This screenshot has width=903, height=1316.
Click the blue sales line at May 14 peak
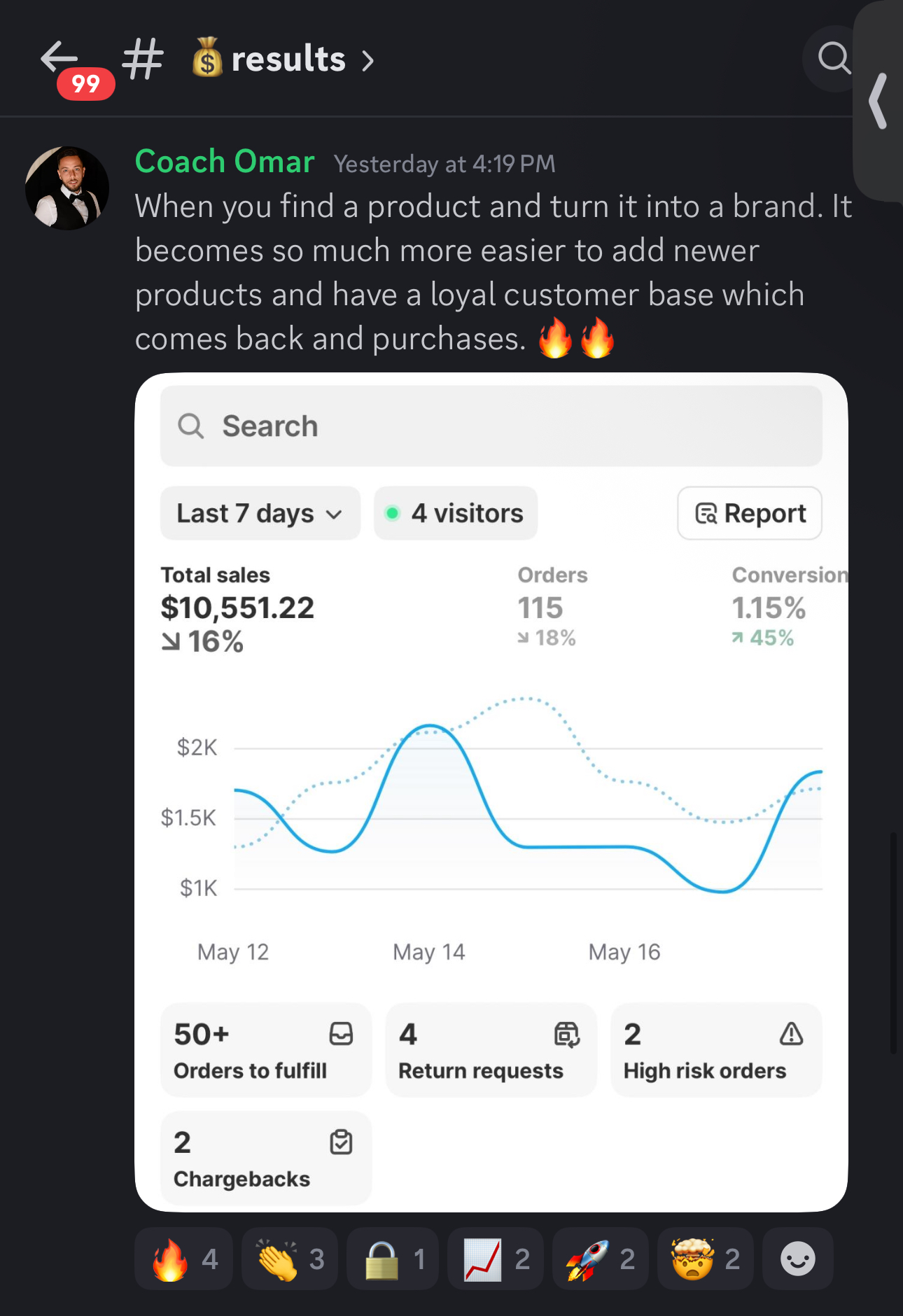pos(430,726)
